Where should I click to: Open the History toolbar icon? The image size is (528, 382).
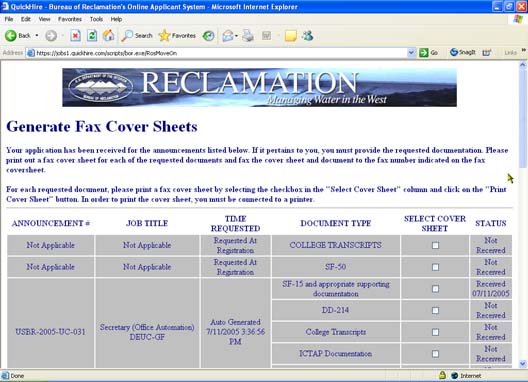coord(208,36)
